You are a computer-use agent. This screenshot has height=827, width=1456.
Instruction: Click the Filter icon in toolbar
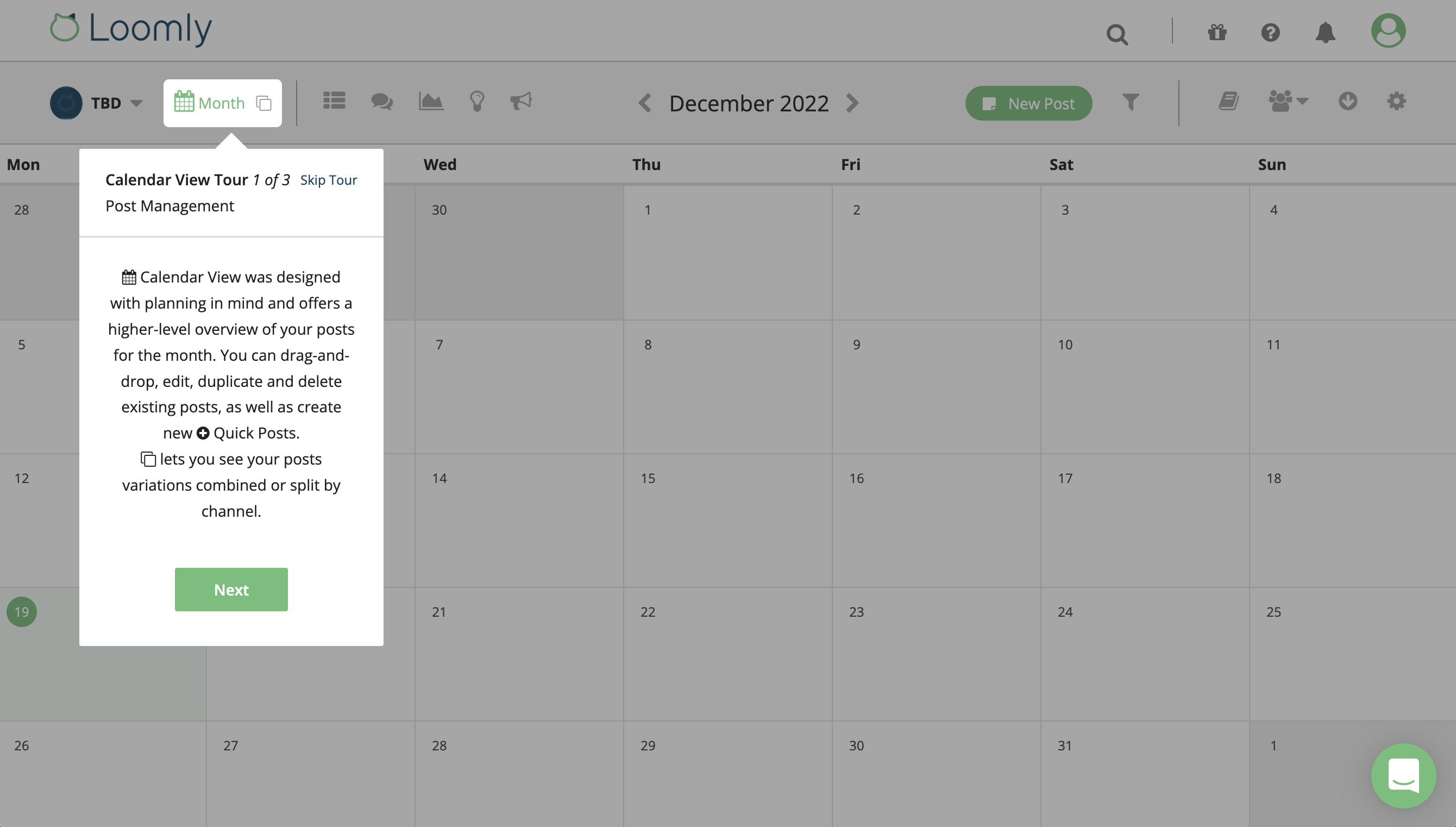(x=1131, y=102)
